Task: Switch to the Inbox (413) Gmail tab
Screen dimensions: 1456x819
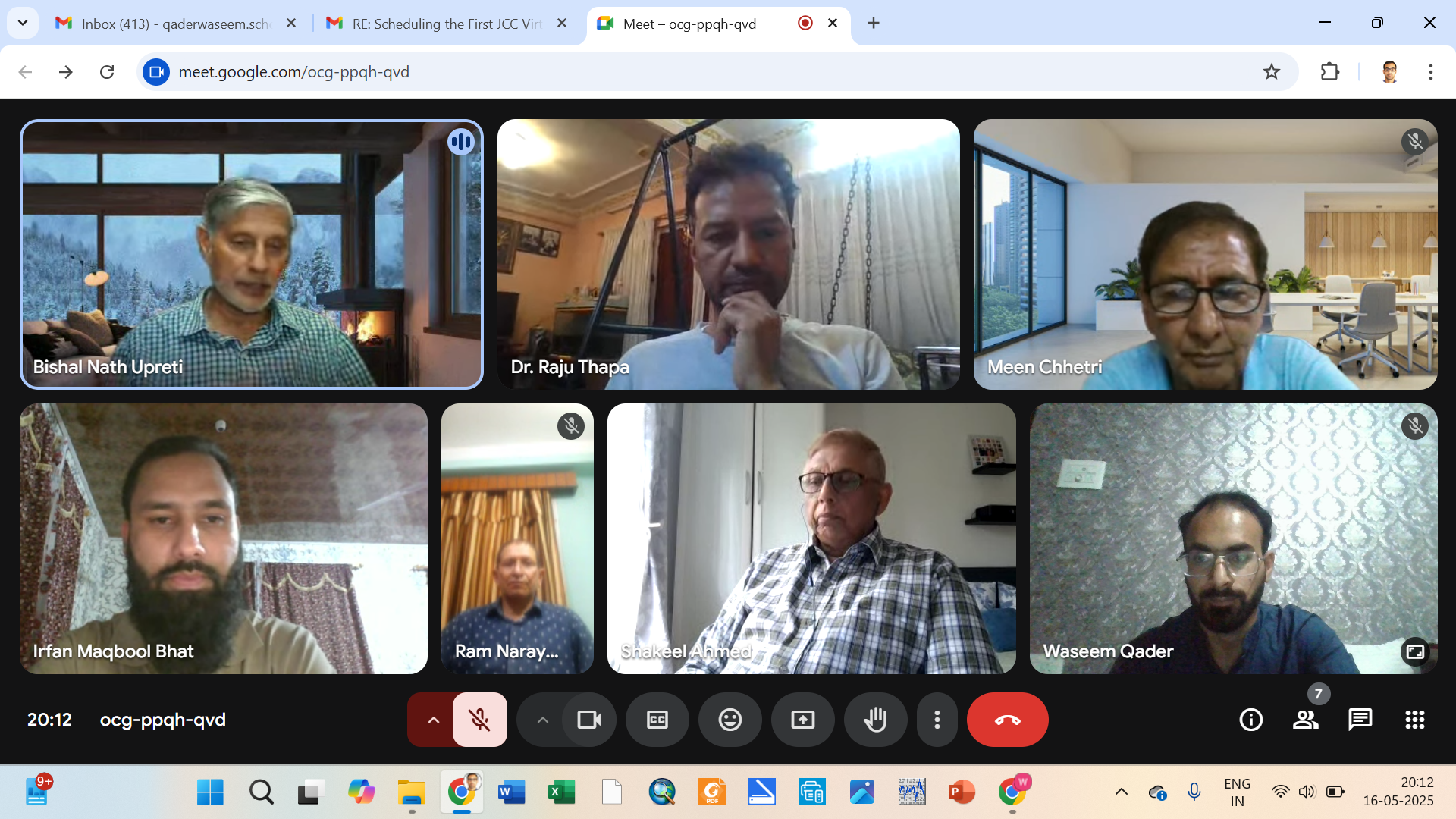Action: tap(176, 24)
